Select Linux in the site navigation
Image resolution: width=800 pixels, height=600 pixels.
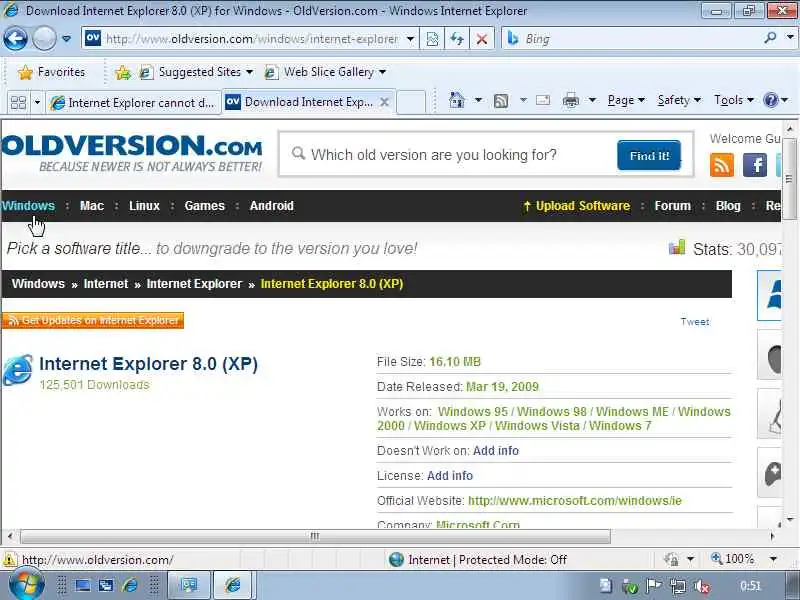144,206
